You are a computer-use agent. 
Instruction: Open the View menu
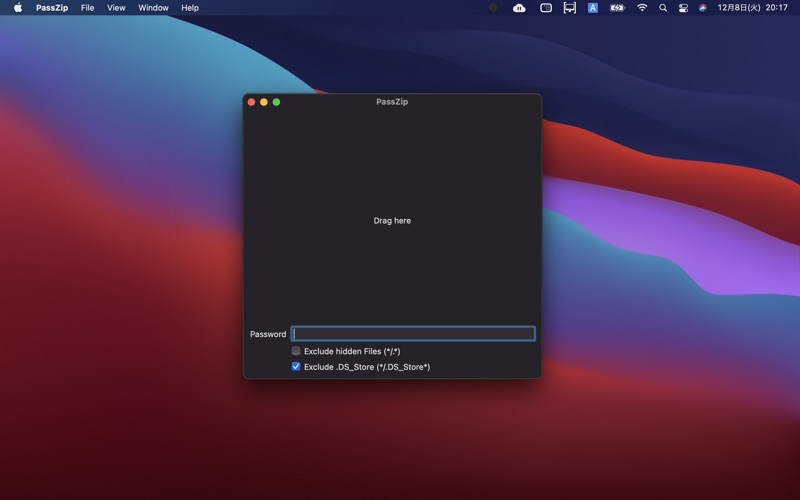[116, 8]
